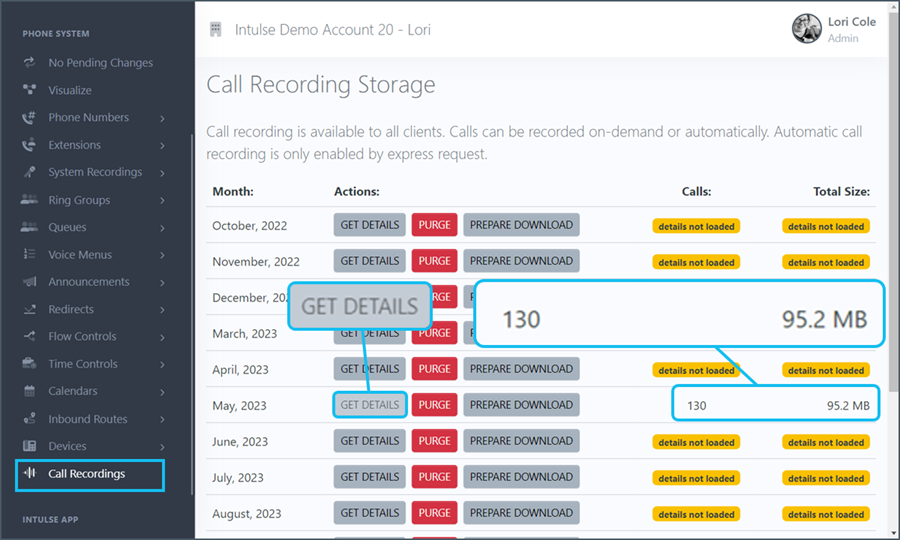Expand the Time Controls submenu chevron
Screen dimensions: 900x540
(x=162, y=365)
